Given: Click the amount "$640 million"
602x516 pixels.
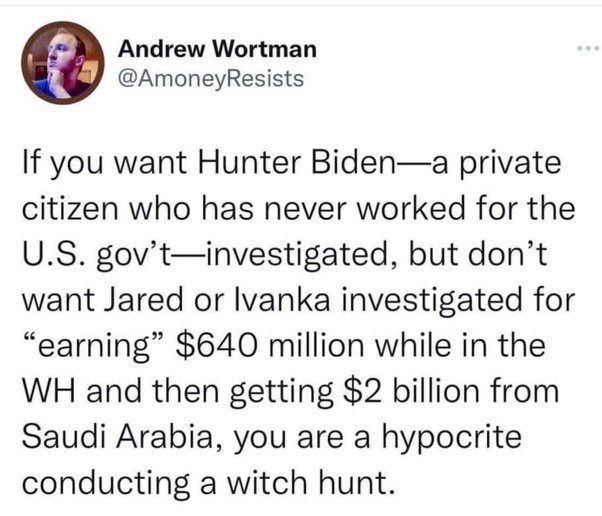Looking at the screenshot, I should click(270, 345).
